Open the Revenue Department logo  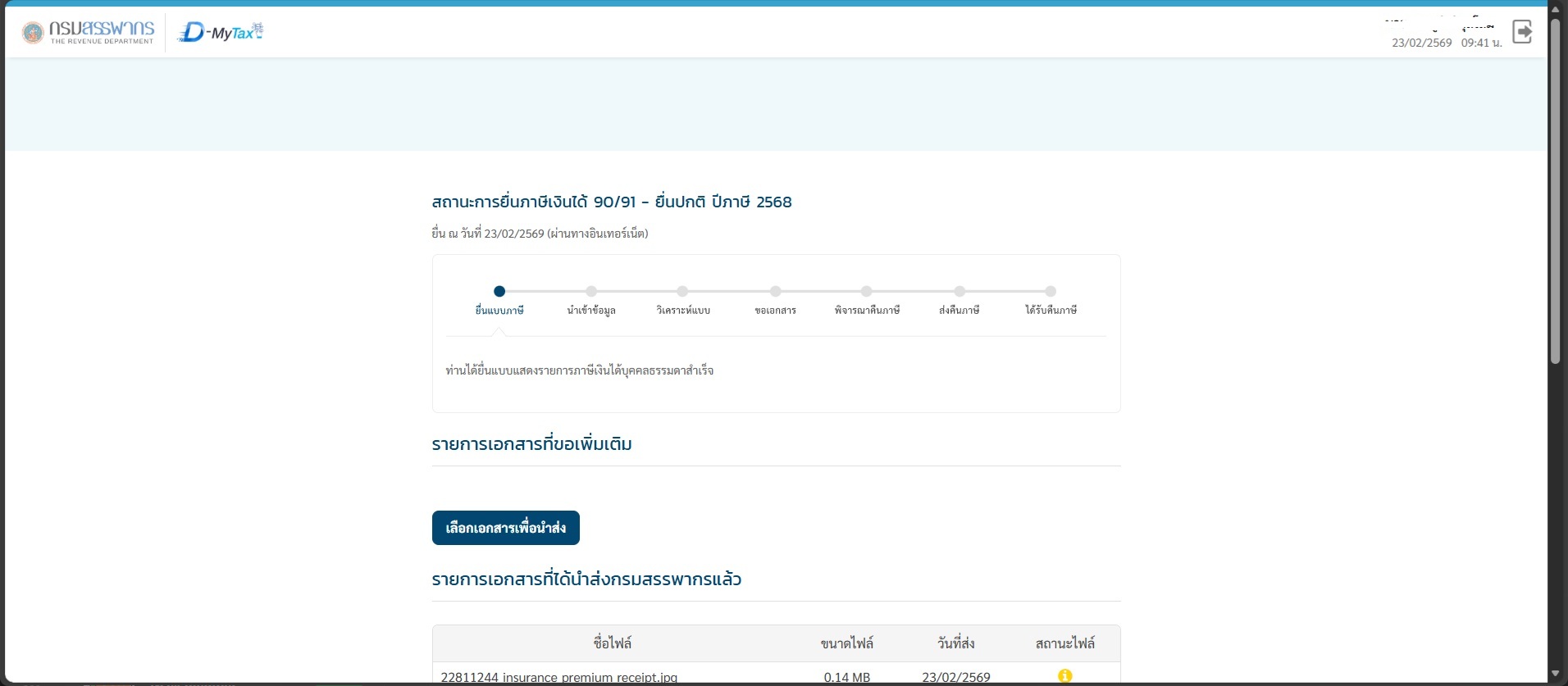(x=88, y=32)
